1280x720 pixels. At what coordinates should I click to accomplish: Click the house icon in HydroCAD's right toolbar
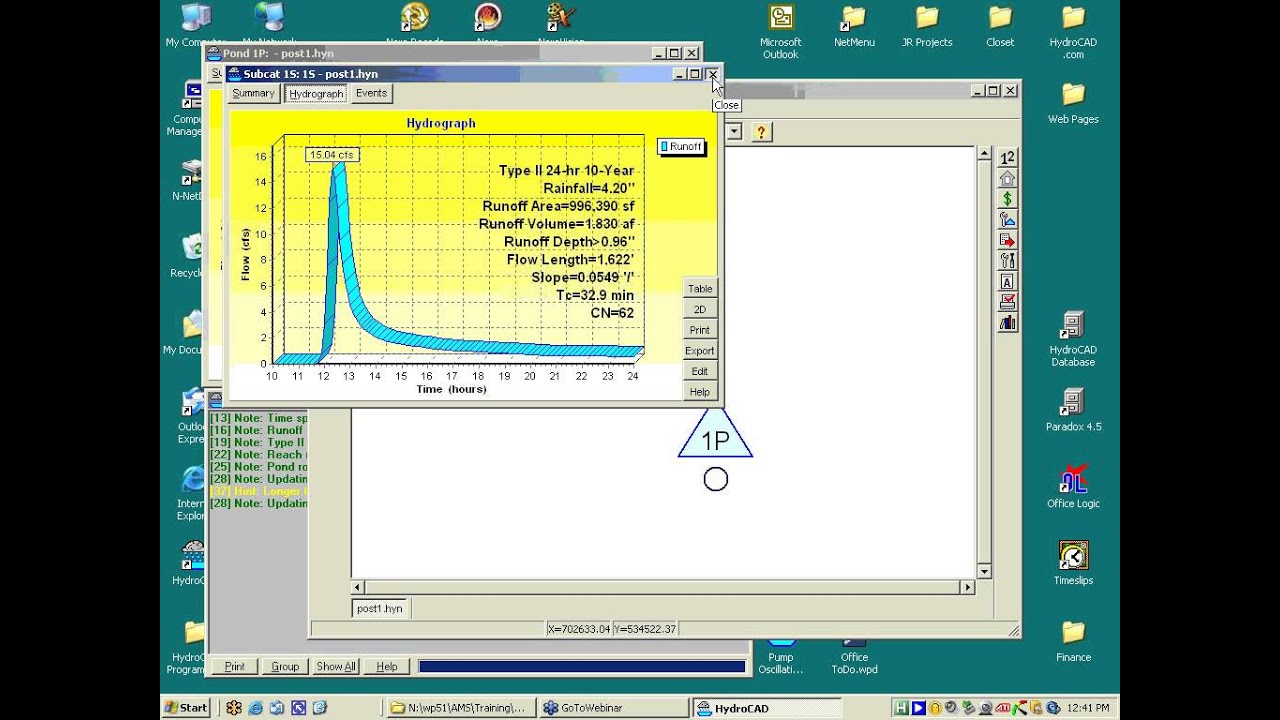click(x=1007, y=178)
